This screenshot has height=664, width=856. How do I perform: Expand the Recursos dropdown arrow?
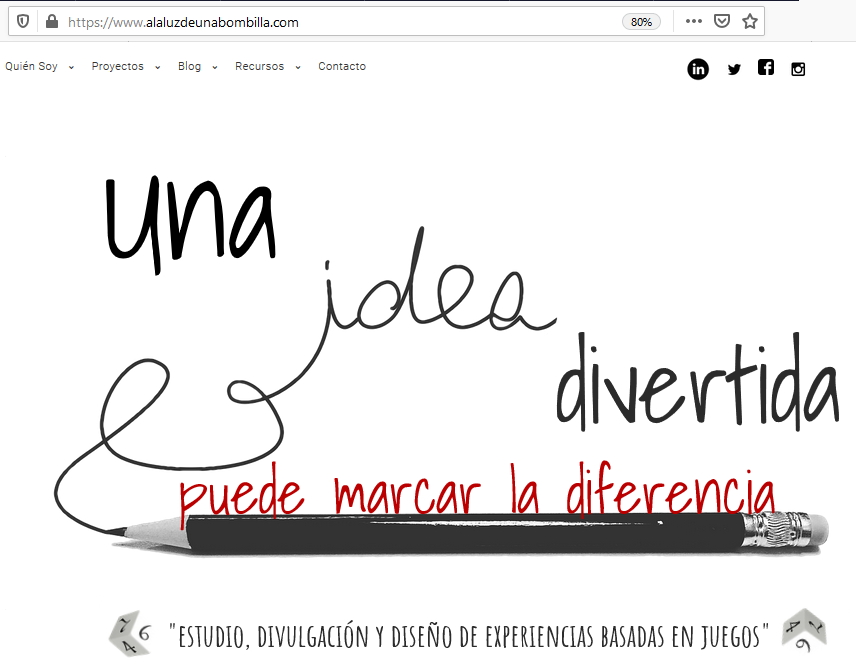298,67
